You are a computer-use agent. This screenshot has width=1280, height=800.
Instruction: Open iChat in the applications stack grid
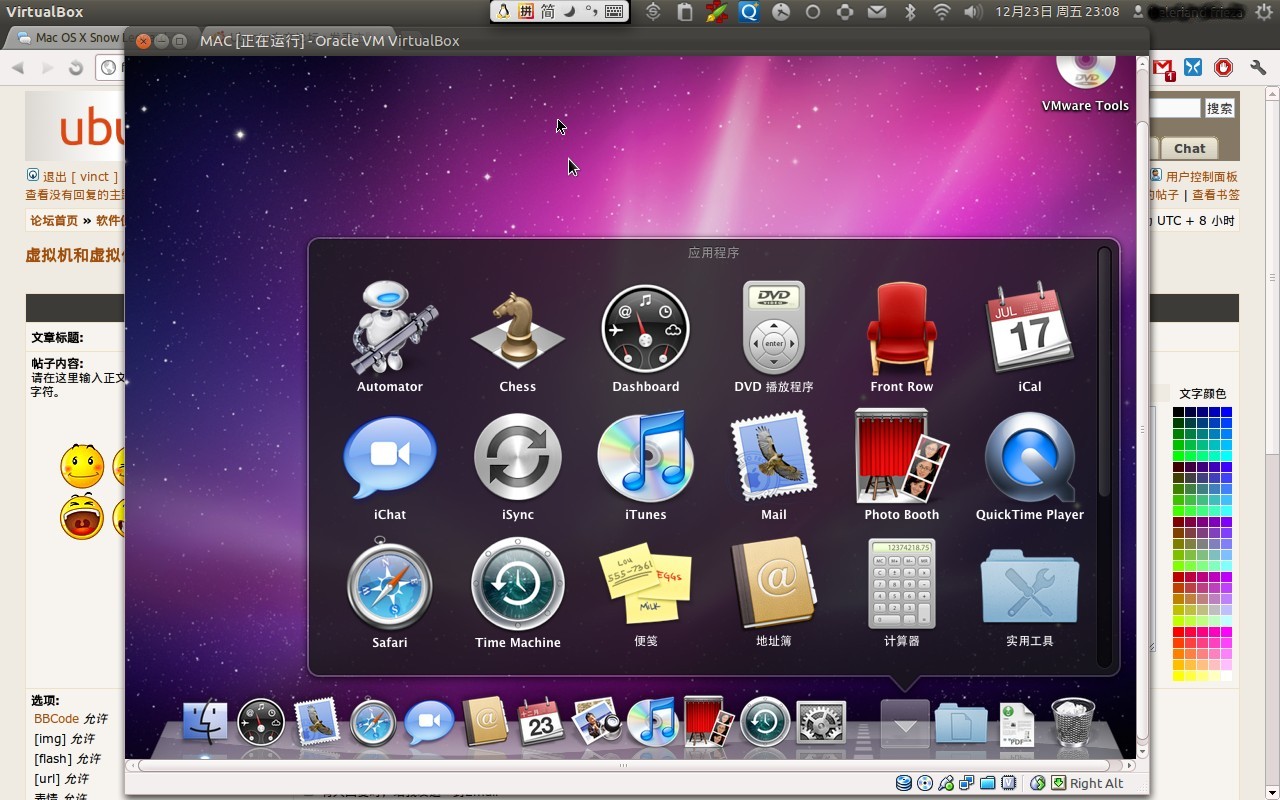[390, 457]
